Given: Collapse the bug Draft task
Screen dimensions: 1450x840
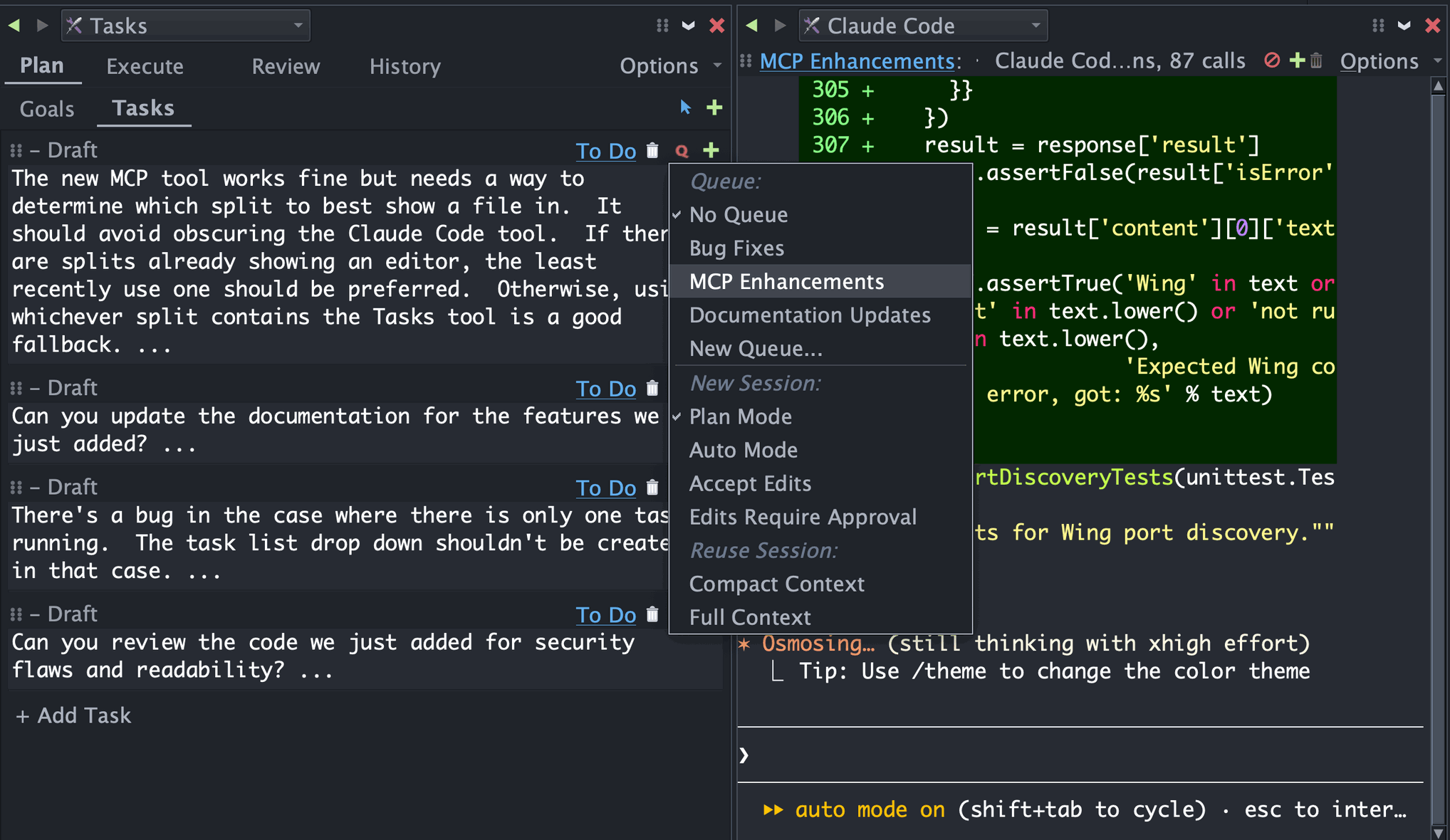Looking at the screenshot, I should click(x=34, y=487).
